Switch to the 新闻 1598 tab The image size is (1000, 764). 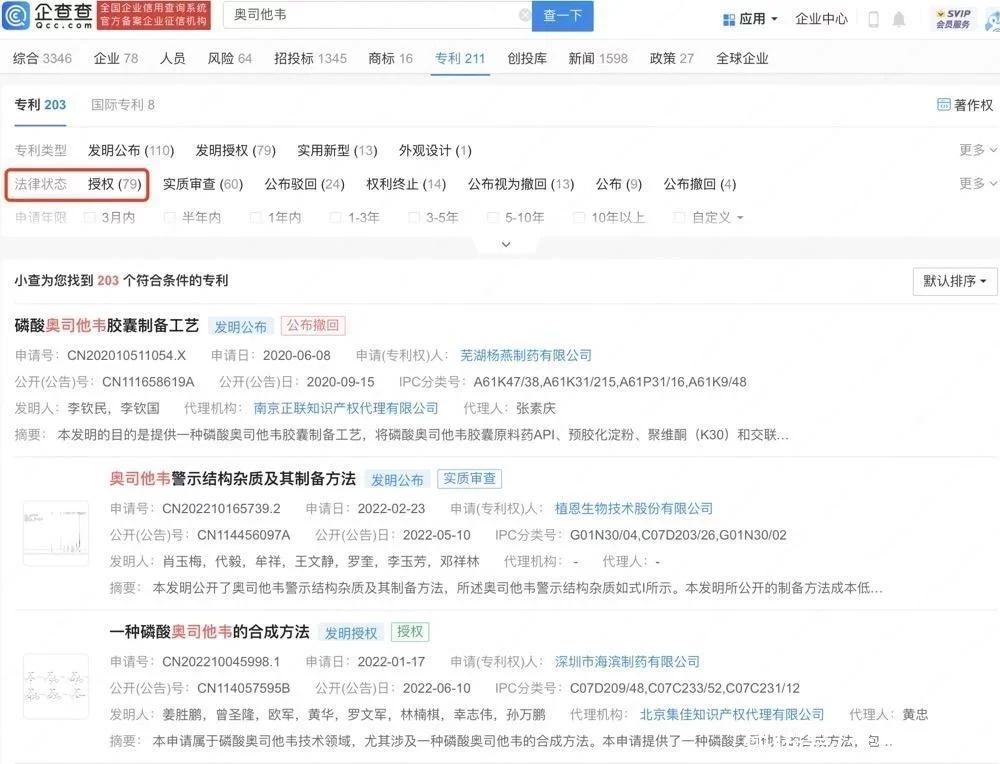(x=598, y=59)
